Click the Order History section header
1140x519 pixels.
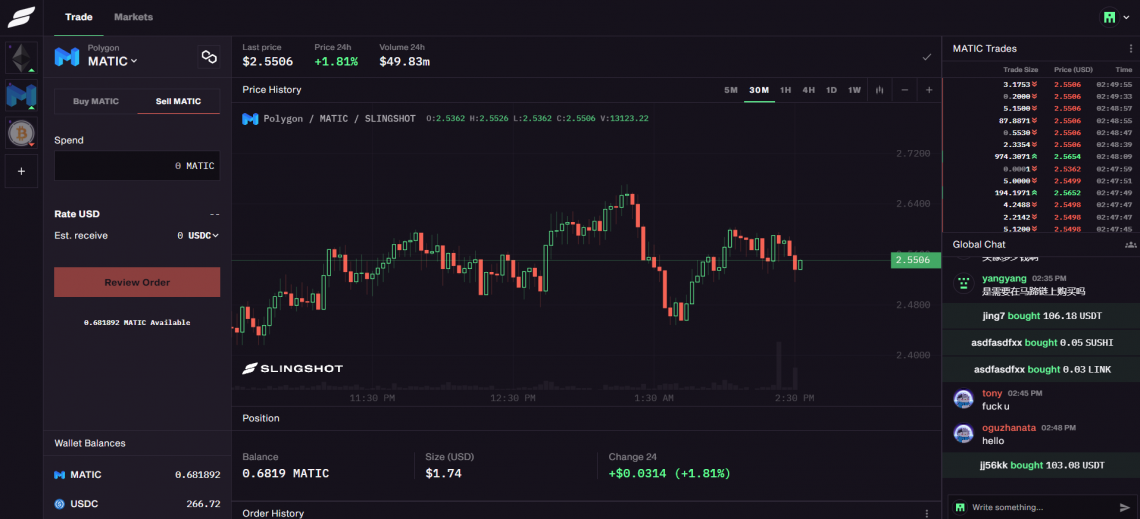[273, 513]
